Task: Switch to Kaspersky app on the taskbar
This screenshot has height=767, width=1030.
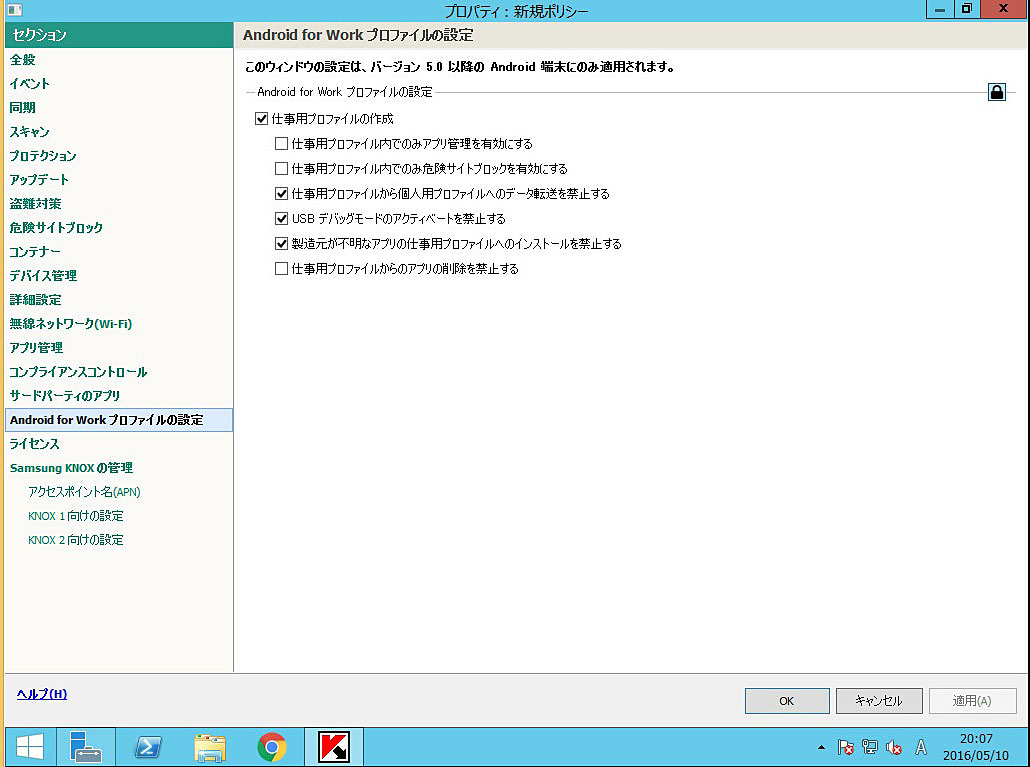Action: coord(334,747)
